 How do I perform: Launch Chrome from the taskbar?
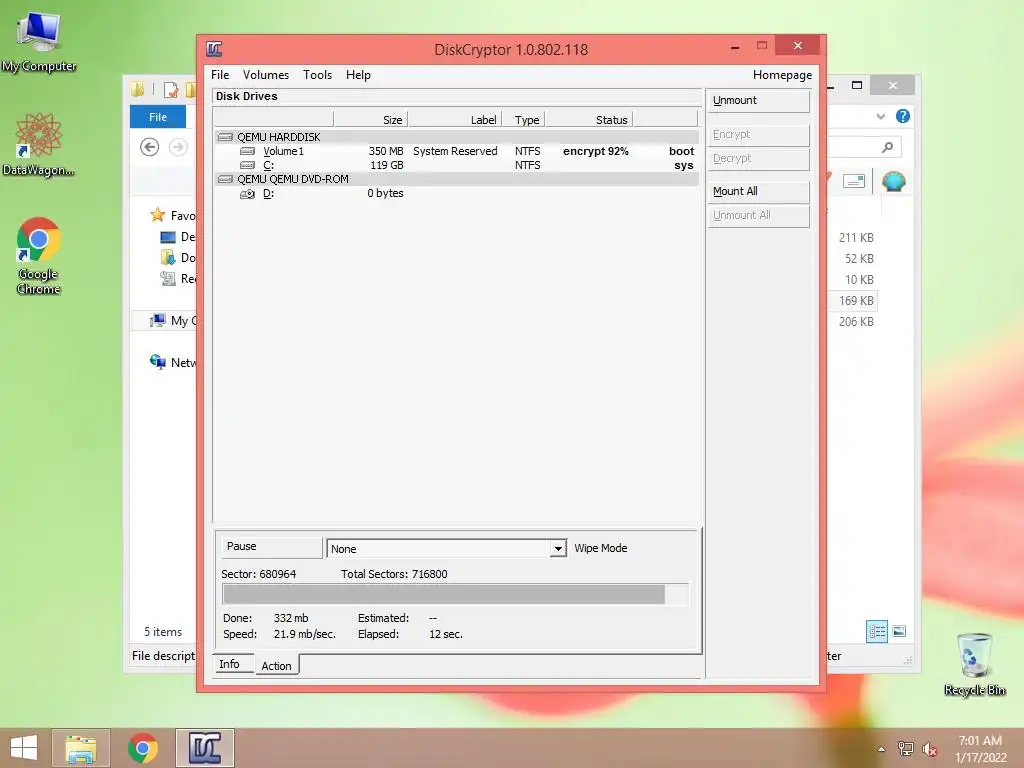[142, 748]
